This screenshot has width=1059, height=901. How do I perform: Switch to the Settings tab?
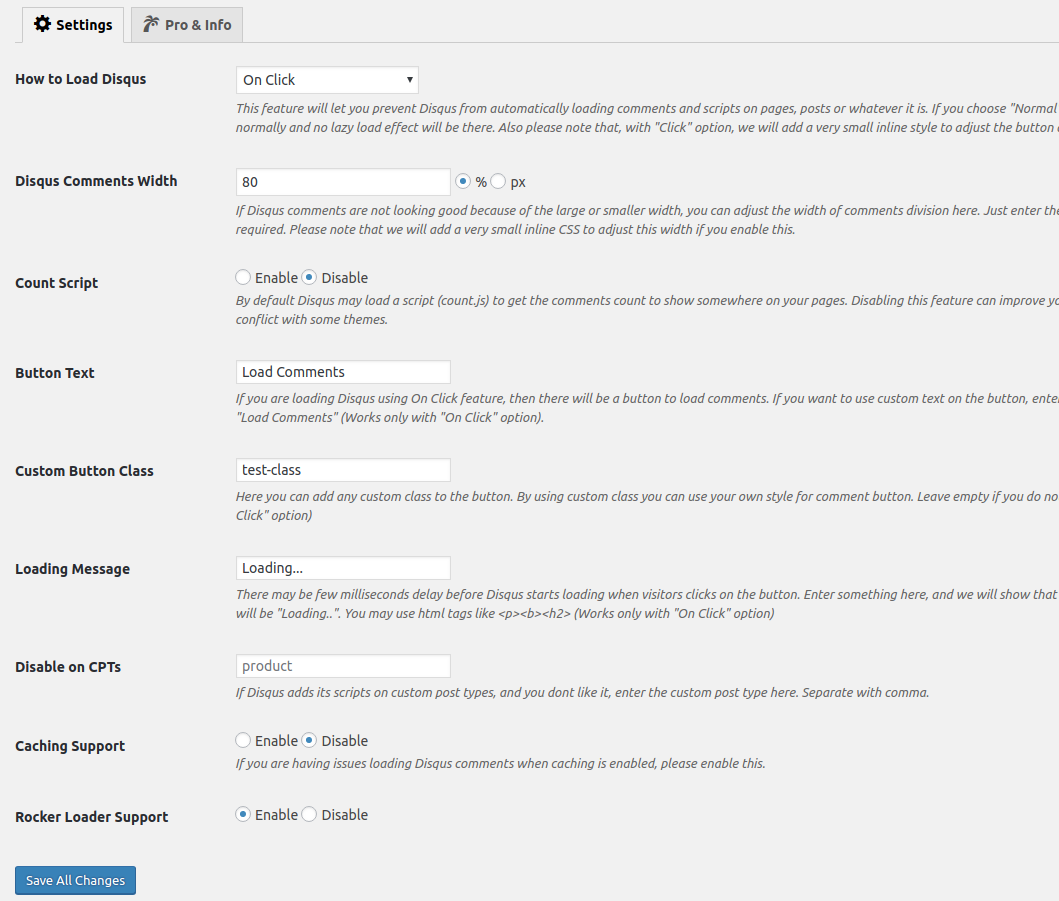[73, 25]
